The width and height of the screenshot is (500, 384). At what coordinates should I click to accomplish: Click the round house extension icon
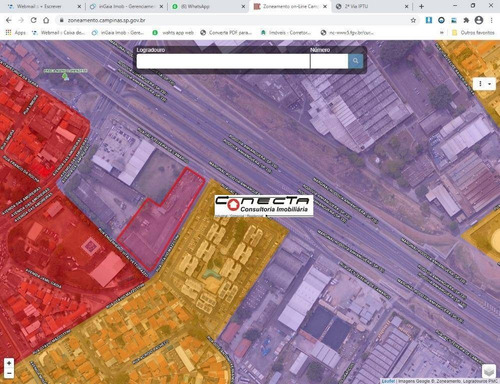point(441,20)
